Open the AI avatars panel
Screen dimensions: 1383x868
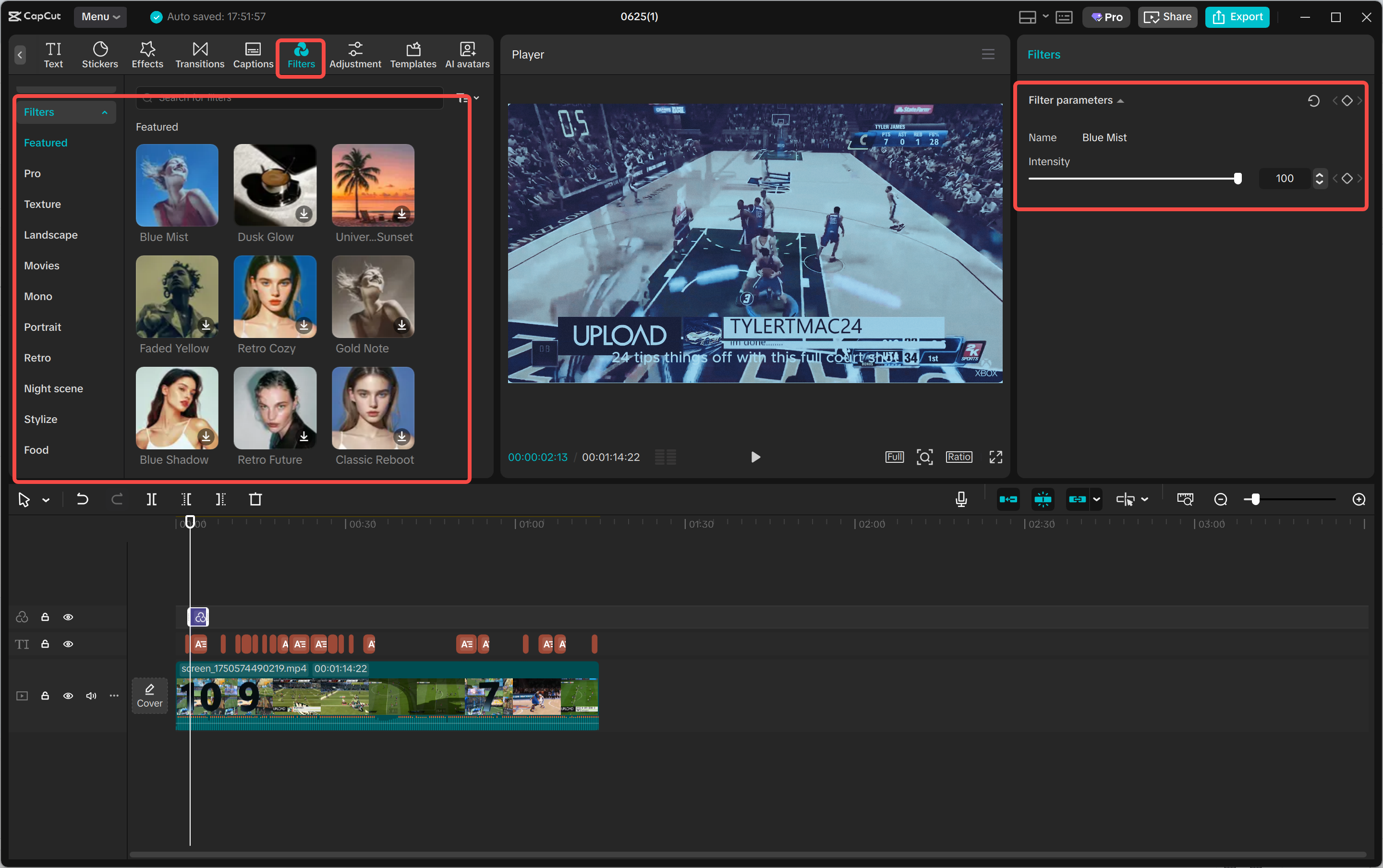(x=466, y=55)
